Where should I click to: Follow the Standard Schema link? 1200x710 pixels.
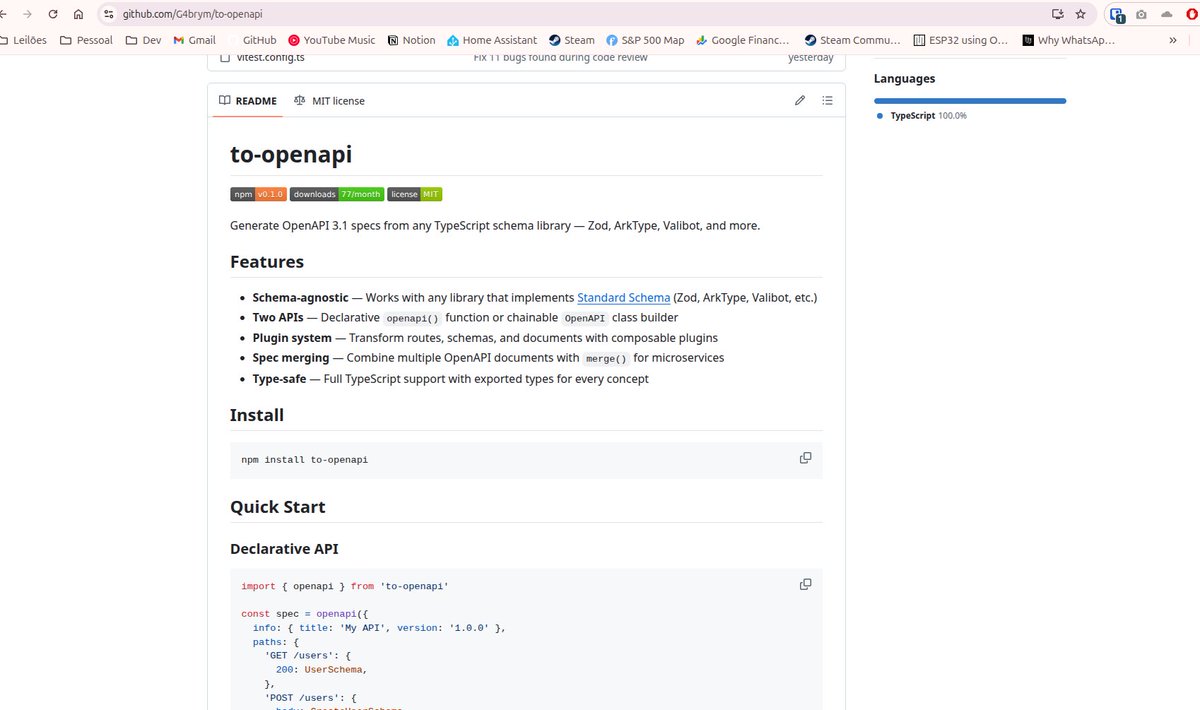point(624,297)
